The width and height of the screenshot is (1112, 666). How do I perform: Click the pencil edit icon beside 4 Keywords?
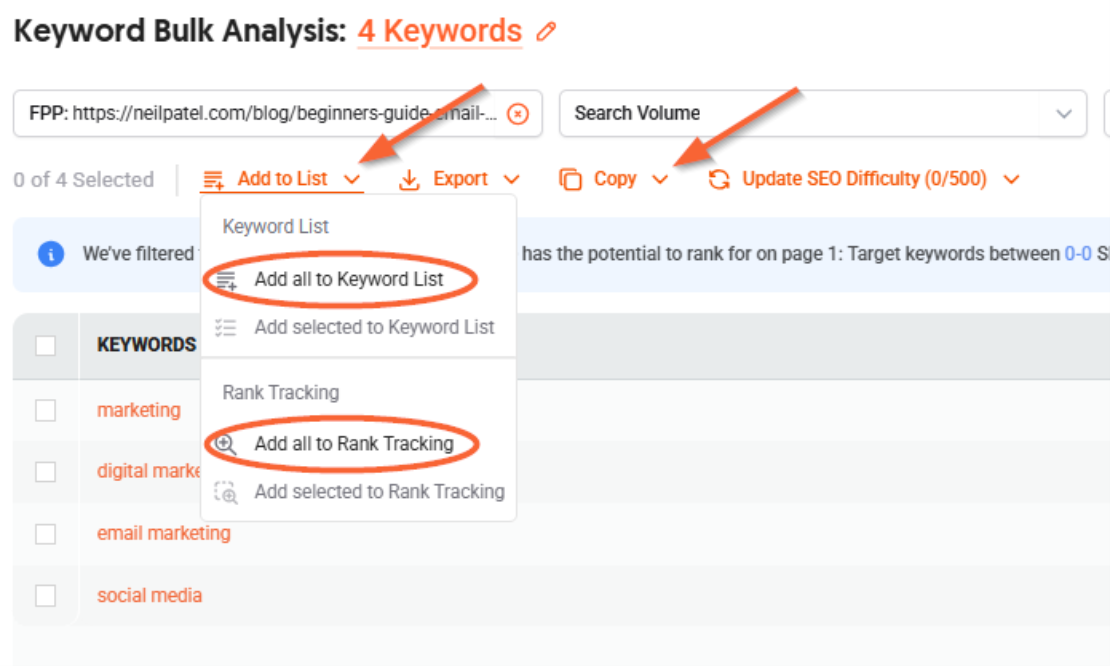pos(546,32)
